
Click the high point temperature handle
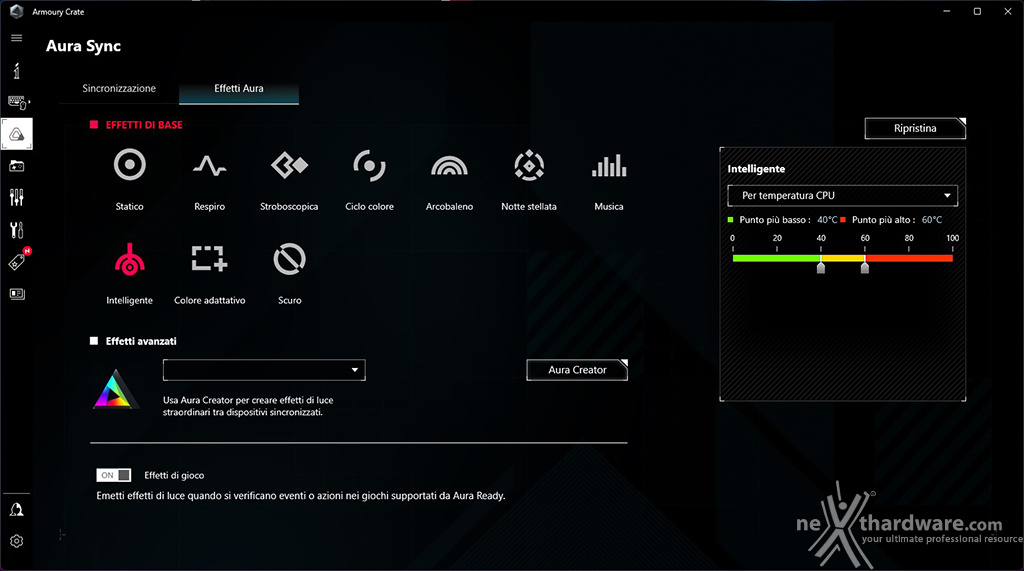pyautogui.click(x=865, y=267)
